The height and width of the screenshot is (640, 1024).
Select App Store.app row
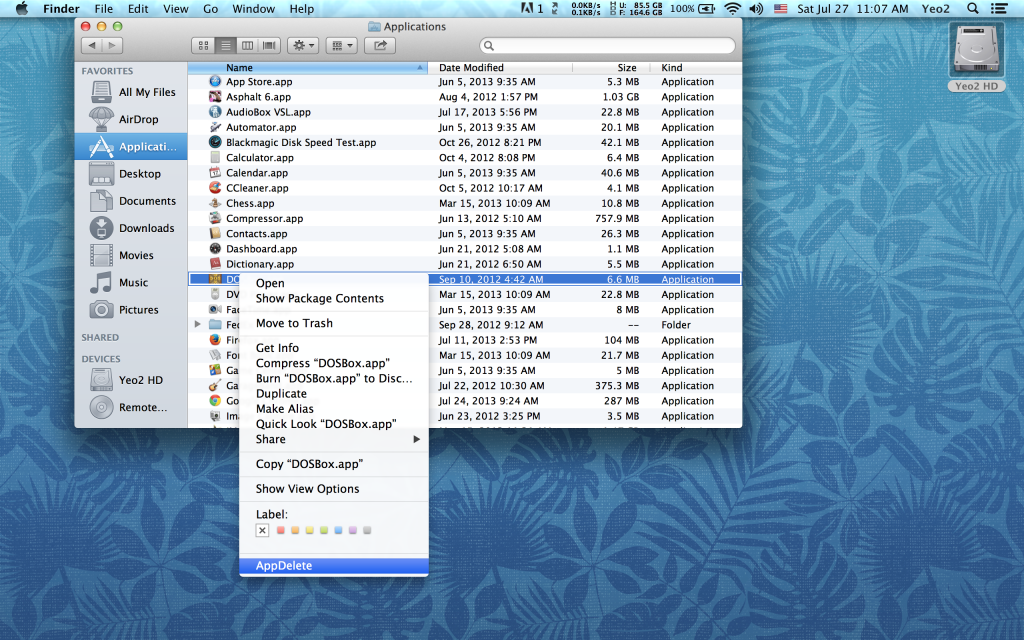[465, 82]
